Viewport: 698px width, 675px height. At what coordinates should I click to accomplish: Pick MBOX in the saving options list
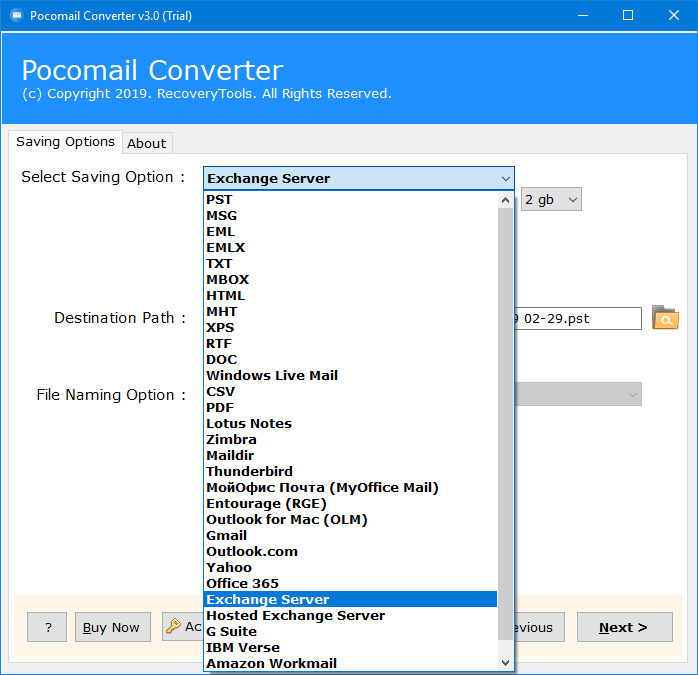point(351,280)
